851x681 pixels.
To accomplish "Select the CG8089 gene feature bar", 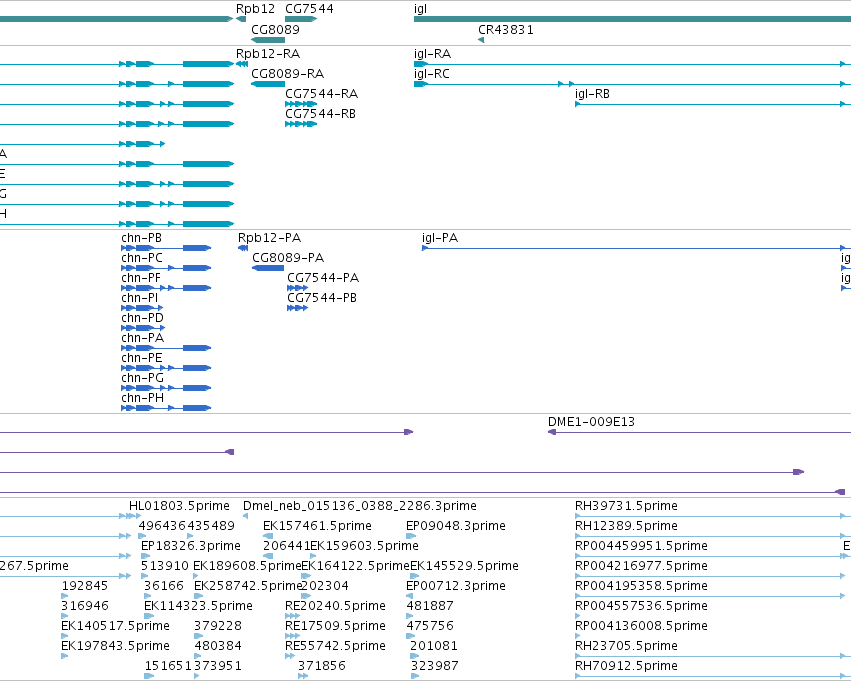I will 268,40.
